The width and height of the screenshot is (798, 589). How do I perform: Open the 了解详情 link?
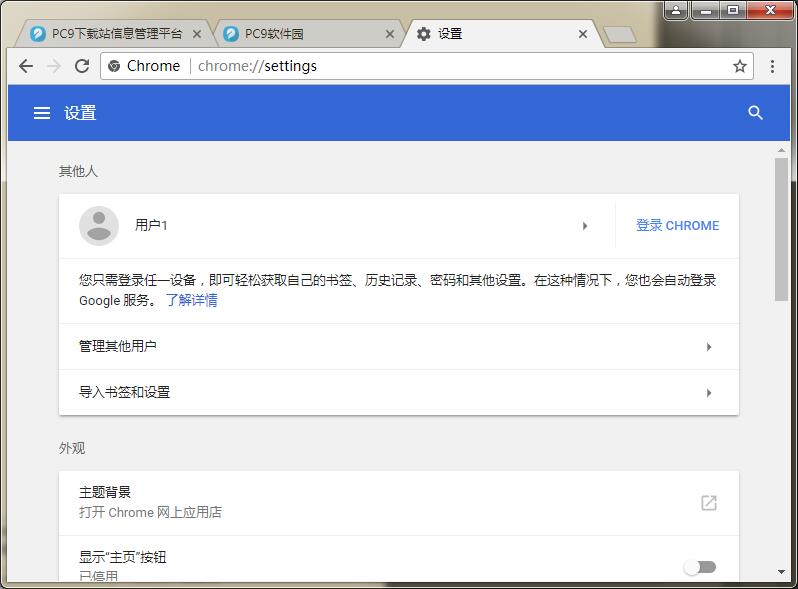point(191,300)
